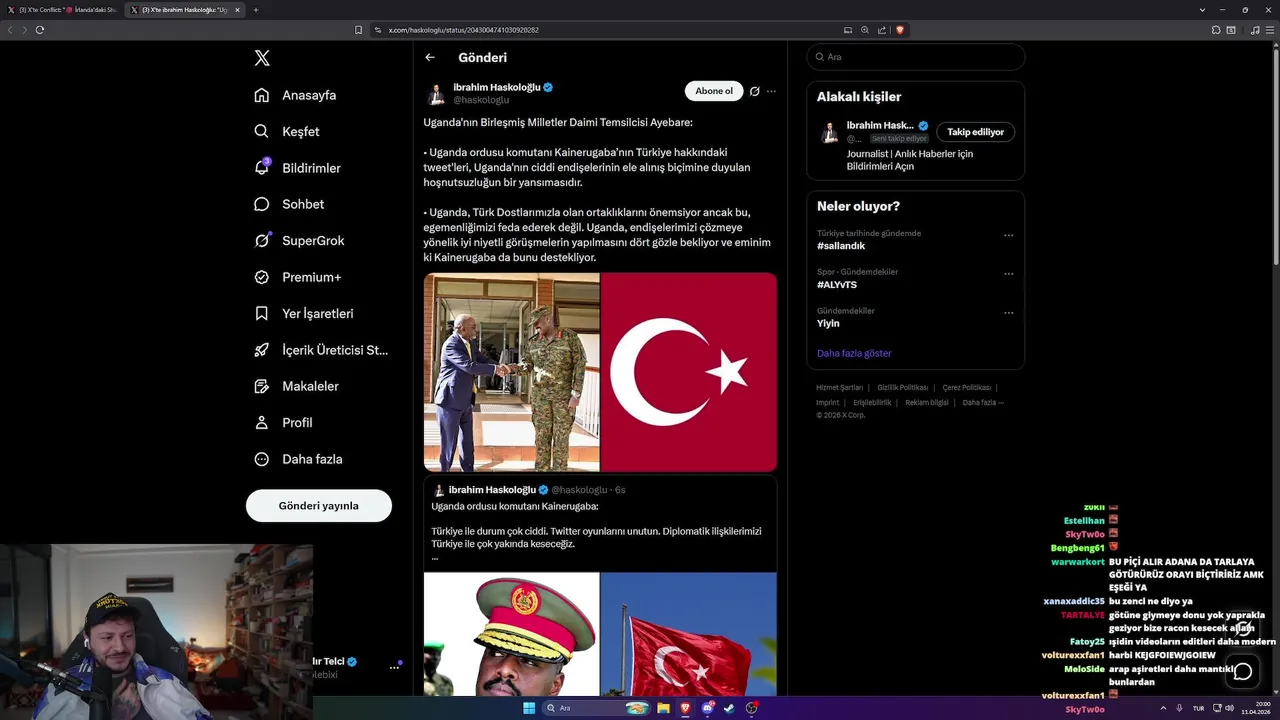This screenshot has height=720, width=1280.
Task: Click the Ara search field on X
Action: (916, 57)
